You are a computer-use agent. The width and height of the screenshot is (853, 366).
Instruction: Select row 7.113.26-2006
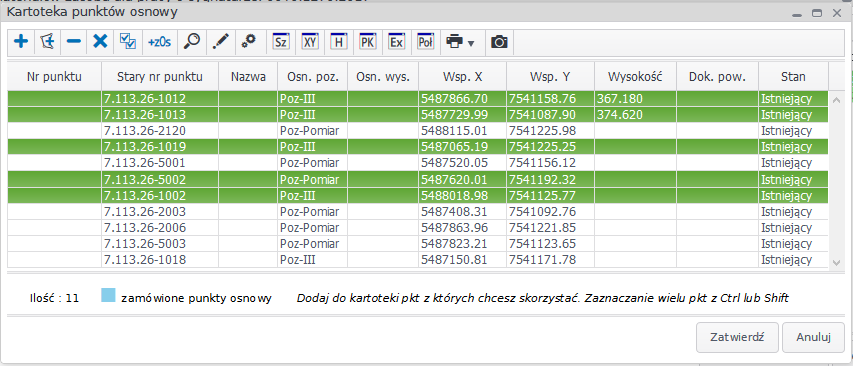click(x=418, y=227)
